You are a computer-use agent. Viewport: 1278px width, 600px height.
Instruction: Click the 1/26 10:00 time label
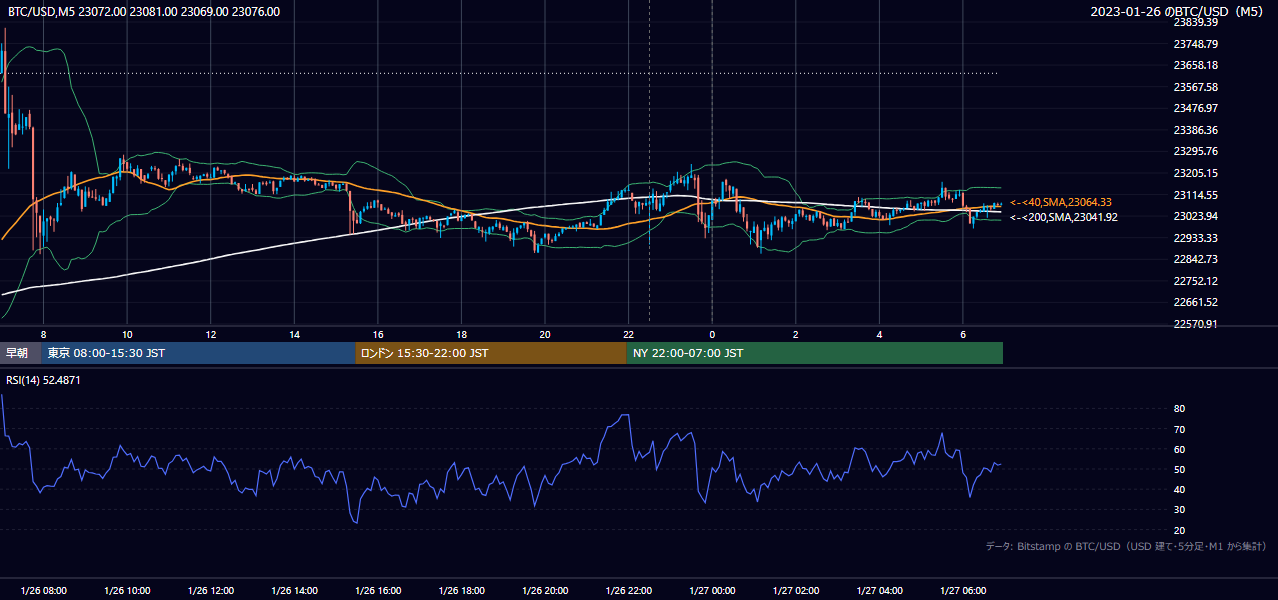tap(127, 591)
